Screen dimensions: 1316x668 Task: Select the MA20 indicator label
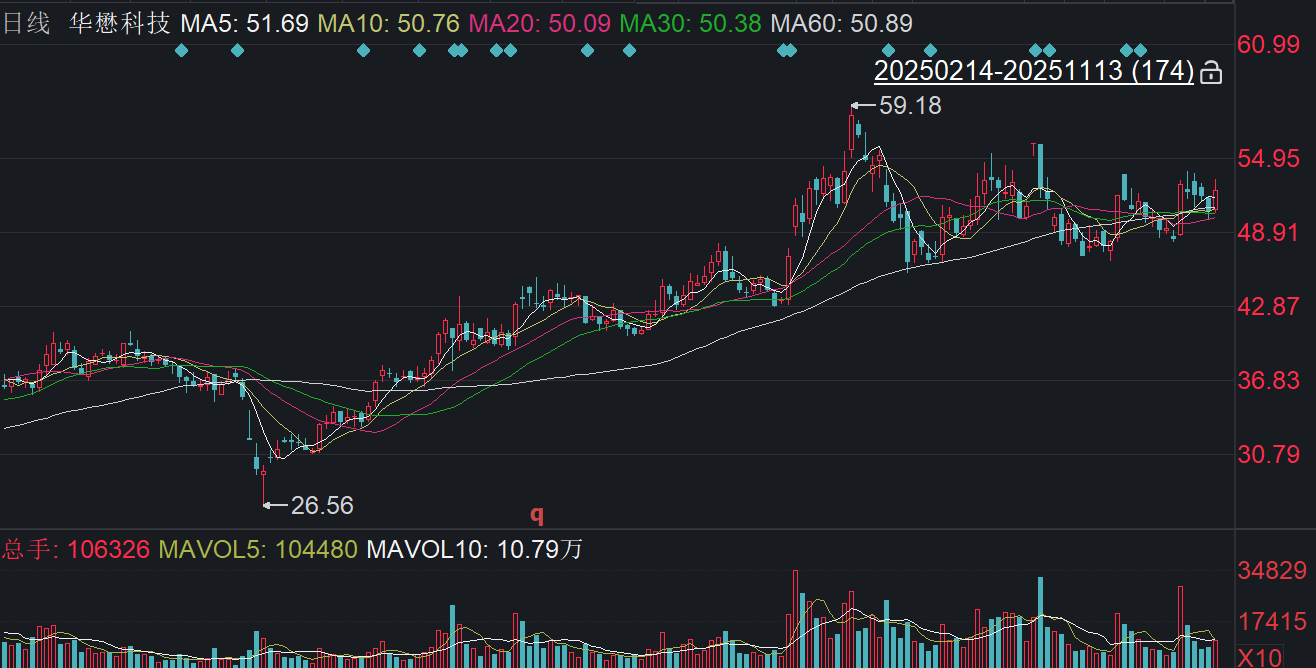point(539,24)
